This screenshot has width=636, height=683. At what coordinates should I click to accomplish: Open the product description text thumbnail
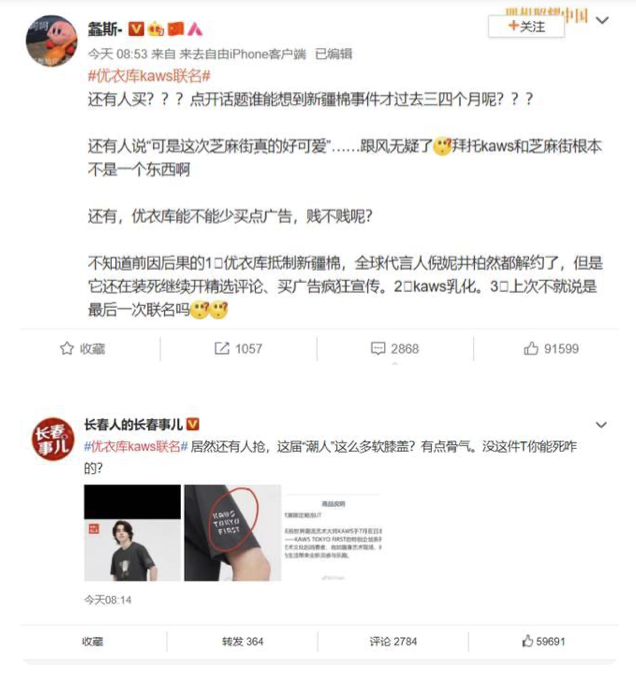333,533
